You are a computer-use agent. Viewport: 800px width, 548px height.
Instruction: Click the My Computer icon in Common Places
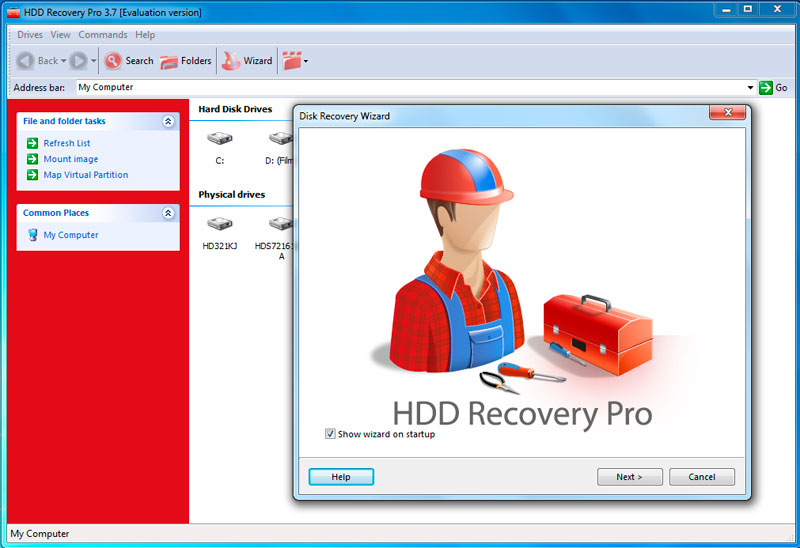pyautogui.click(x=33, y=235)
